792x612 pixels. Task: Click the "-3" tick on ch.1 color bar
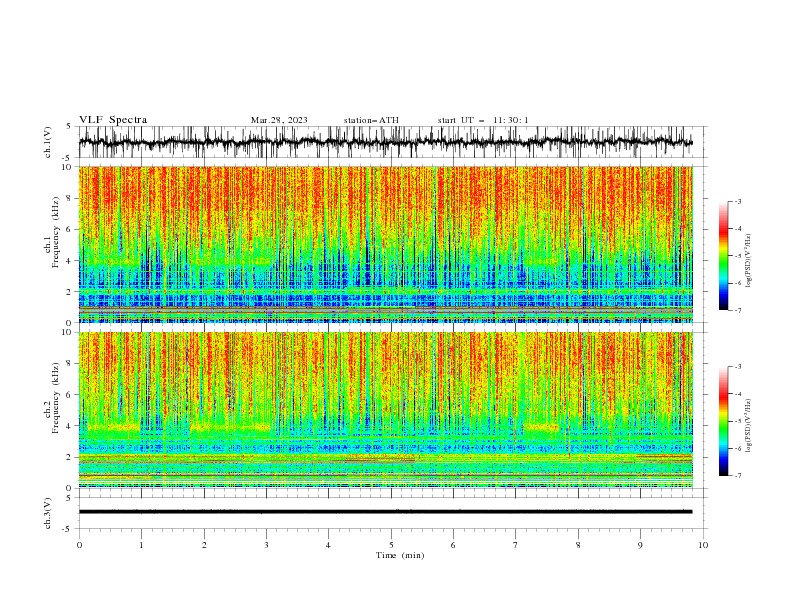pos(737,201)
